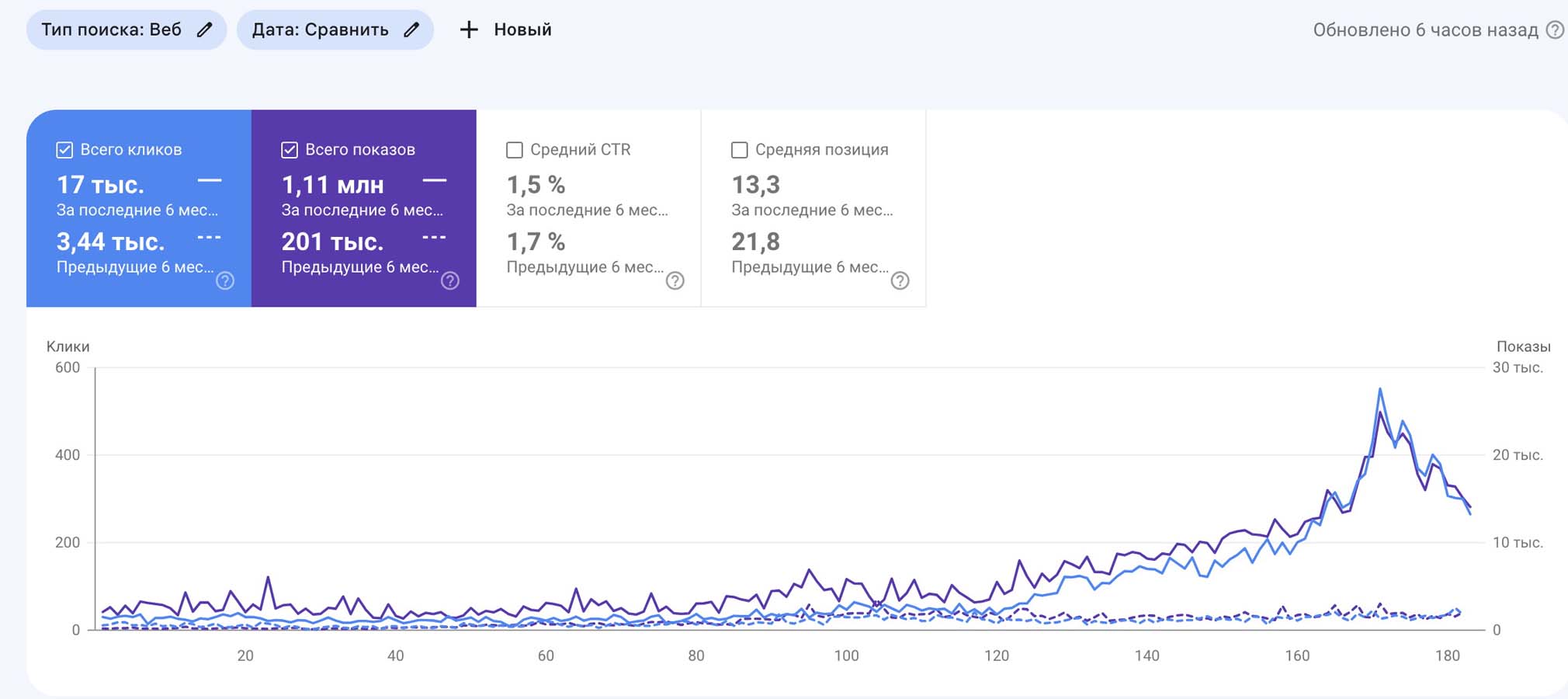Viewport: 1568px width, 699px height.
Task: Open help icon in total impressions card
Action: [450, 280]
